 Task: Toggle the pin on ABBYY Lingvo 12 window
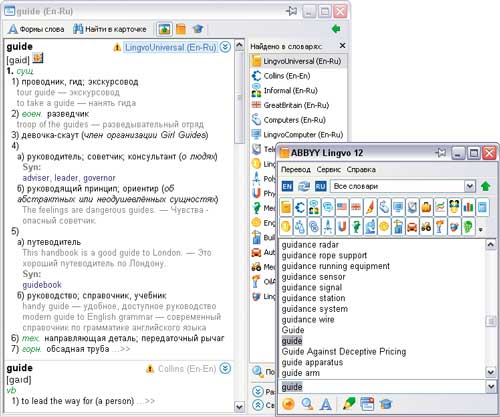coord(441,153)
